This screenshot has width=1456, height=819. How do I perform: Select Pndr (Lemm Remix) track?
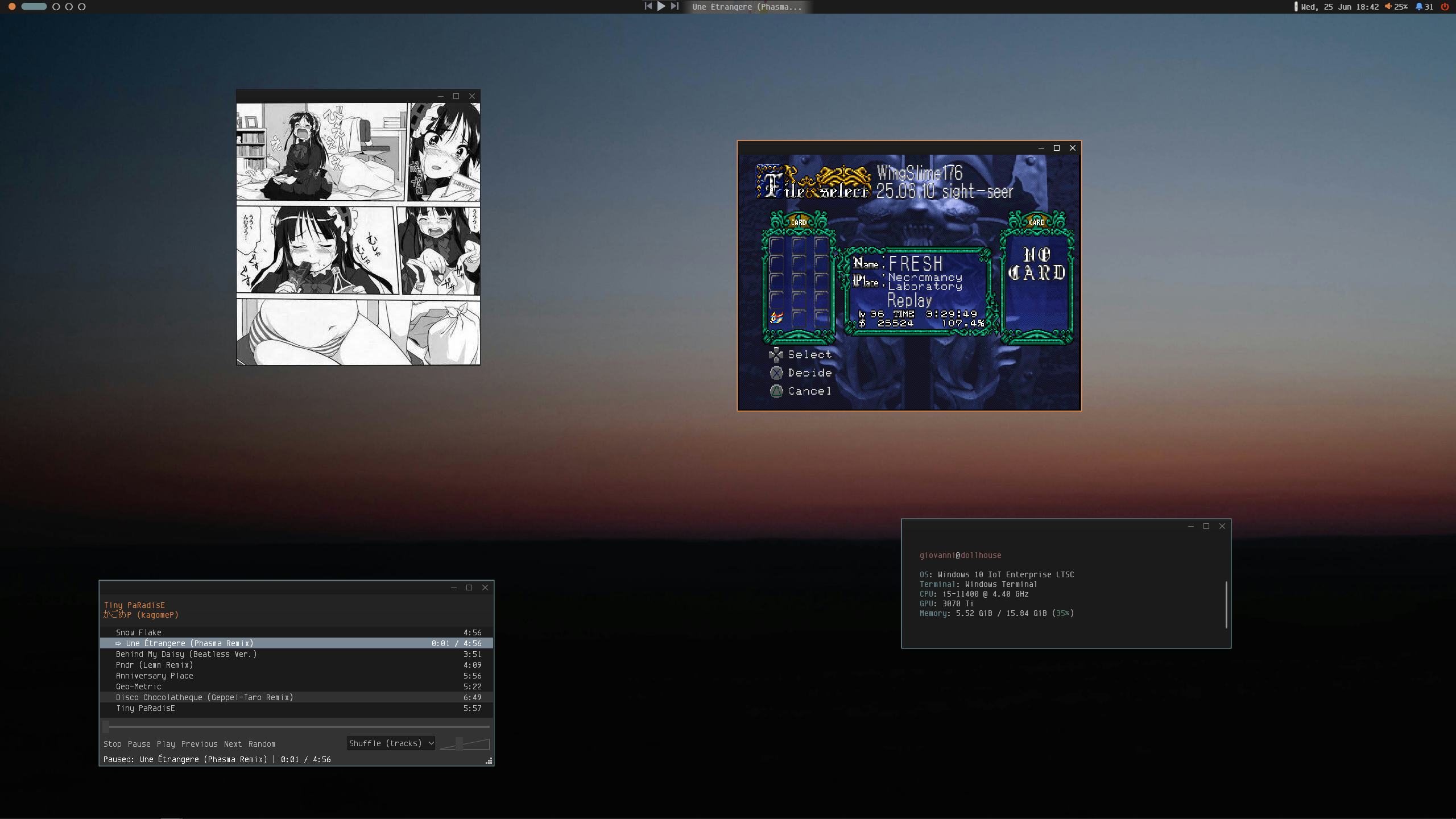click(296, 665)
